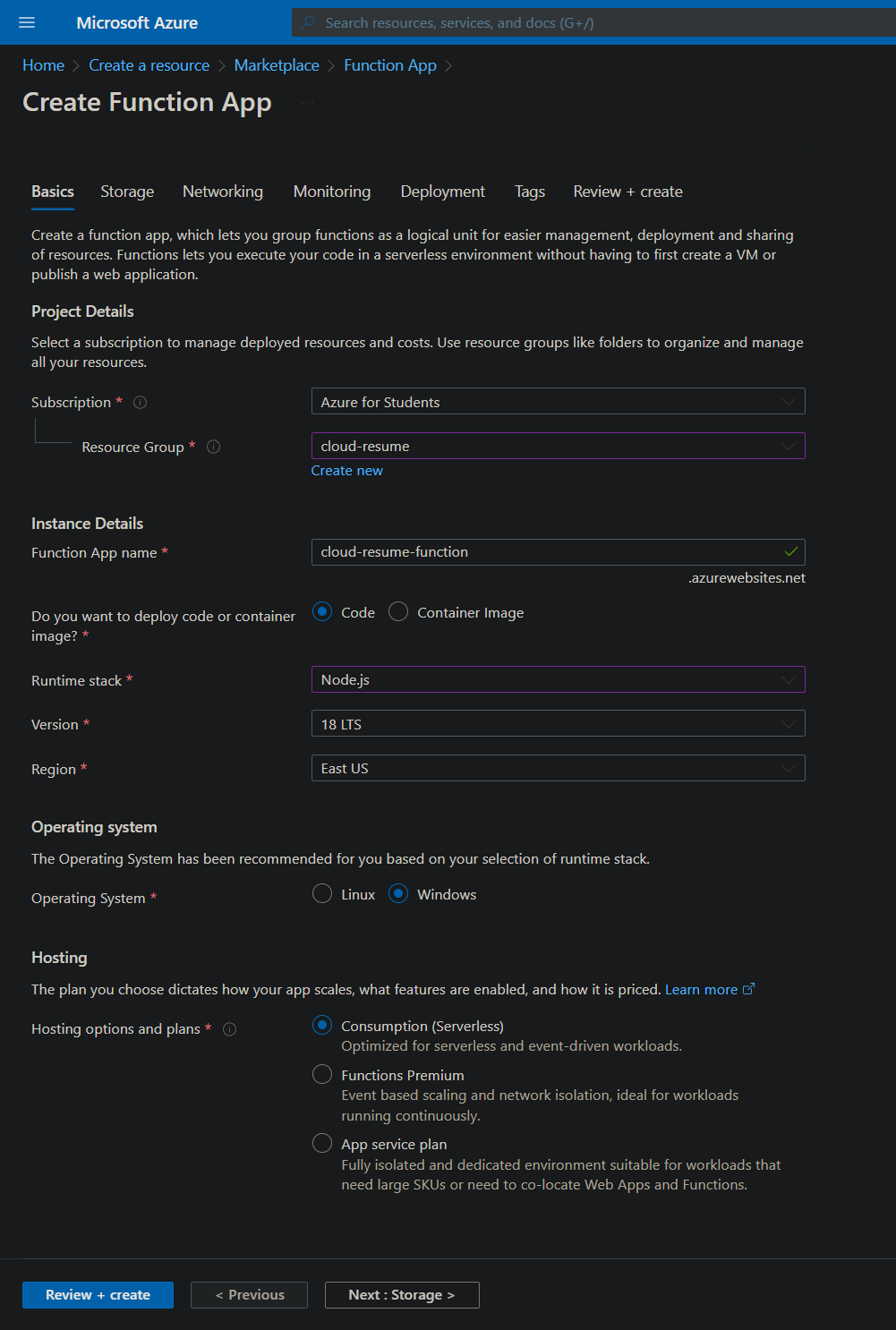Click Next : Storage button
Screen dimensions: 896x1330
pos(402,1295)
